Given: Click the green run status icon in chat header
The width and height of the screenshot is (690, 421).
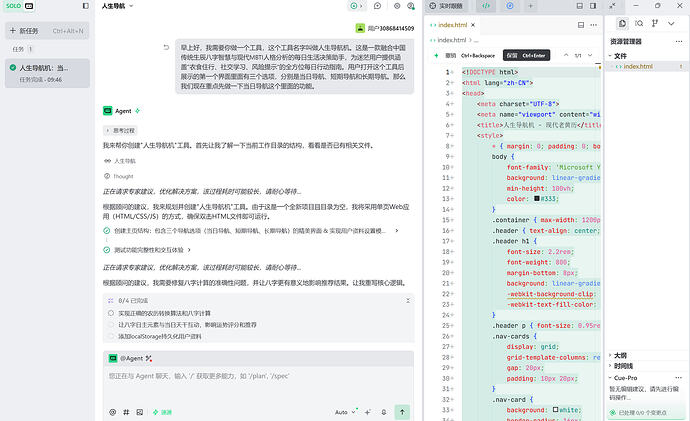Looking at the screenshot, I should click(x=354, y=6).
